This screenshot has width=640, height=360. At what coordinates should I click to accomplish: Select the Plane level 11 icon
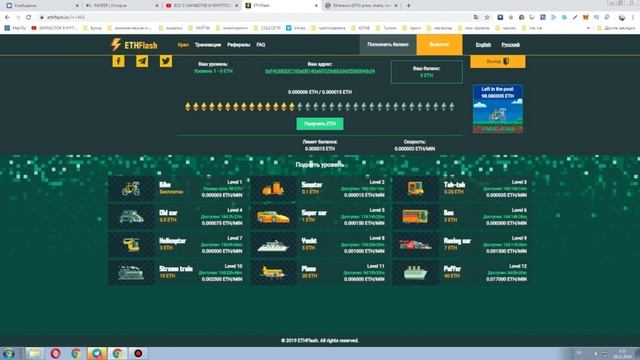pyautogui.click(x=273, y=273)
